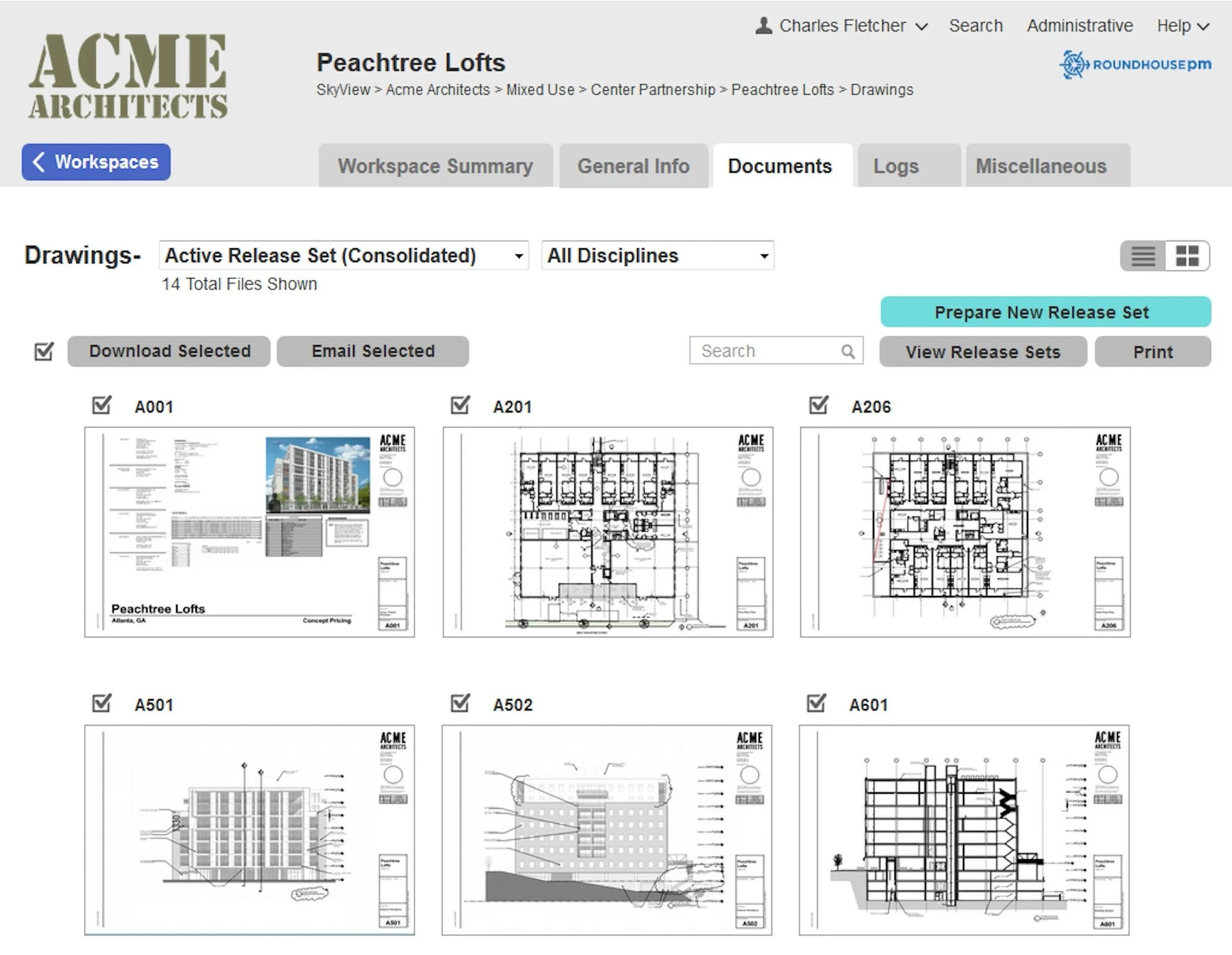Click the RoundhousePM logo

1136,64
